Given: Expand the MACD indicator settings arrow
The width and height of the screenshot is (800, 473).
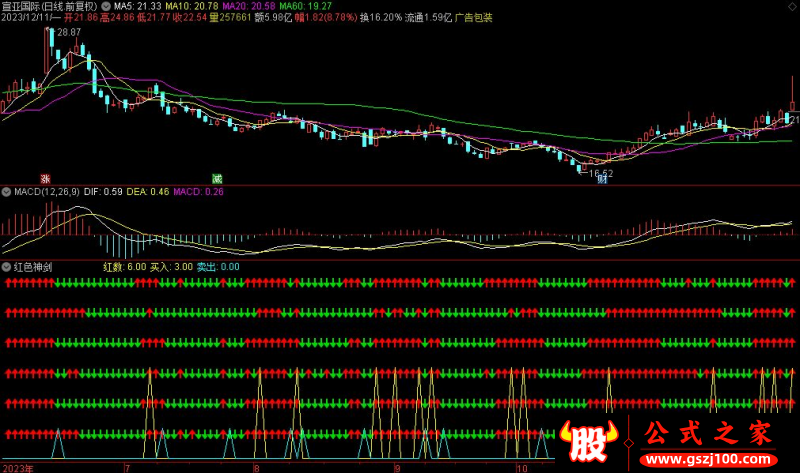Looking at the screenshot, I should (x=6, y=191).
